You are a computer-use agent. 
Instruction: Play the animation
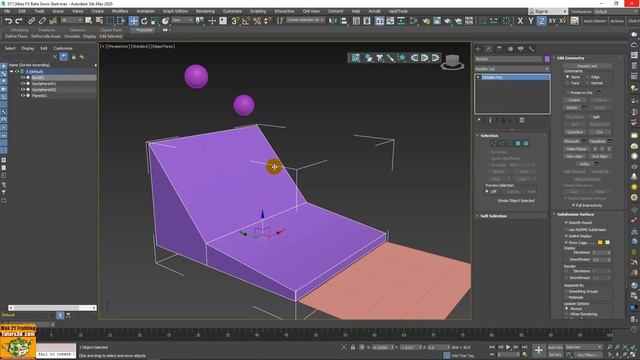pos(508,347)
